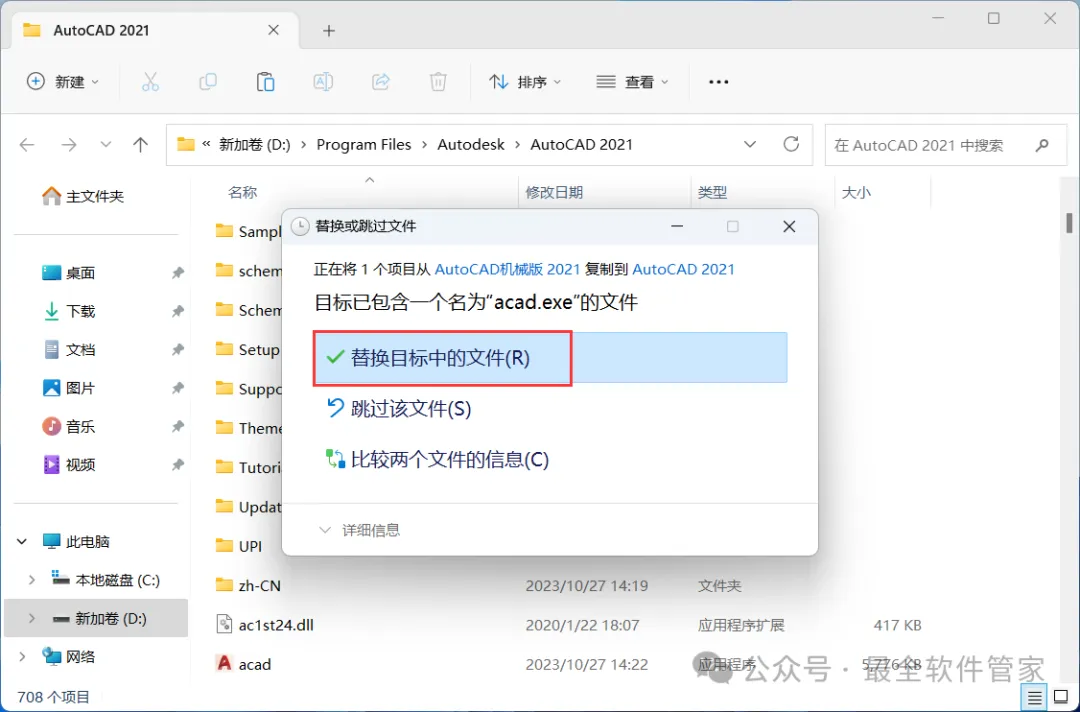Click the Back navigation arrow
Screen dimensions: 1080x712
click(x=27, y=145)
